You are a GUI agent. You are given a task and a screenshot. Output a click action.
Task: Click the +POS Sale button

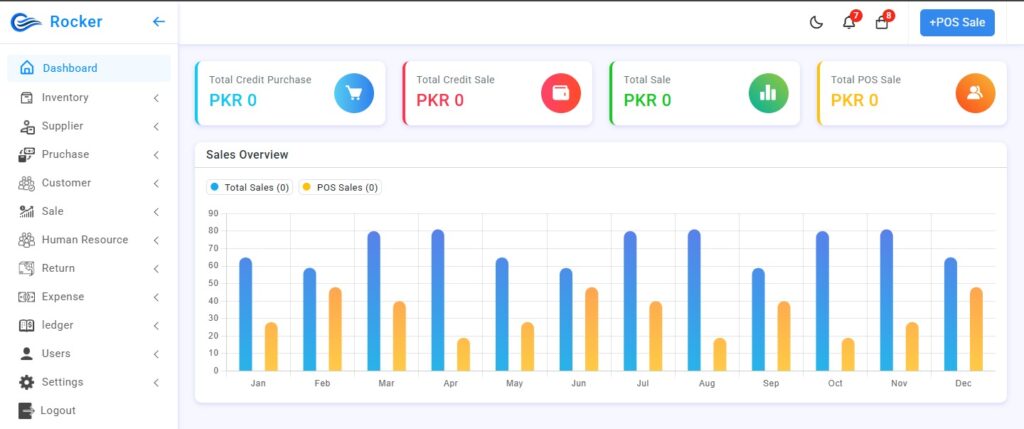click(x=957, y=22)
